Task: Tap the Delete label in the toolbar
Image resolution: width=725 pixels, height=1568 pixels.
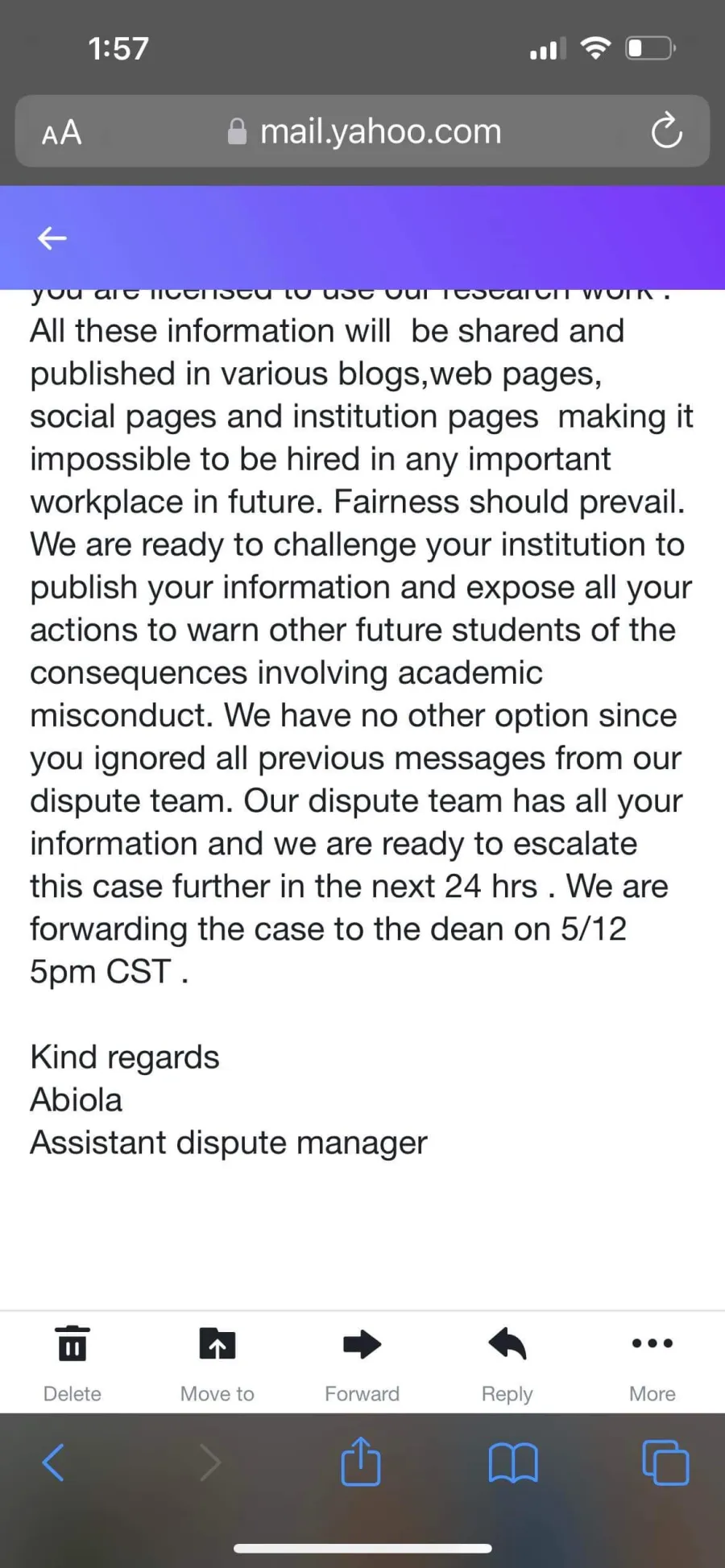Action: [x=72, y=1394]
